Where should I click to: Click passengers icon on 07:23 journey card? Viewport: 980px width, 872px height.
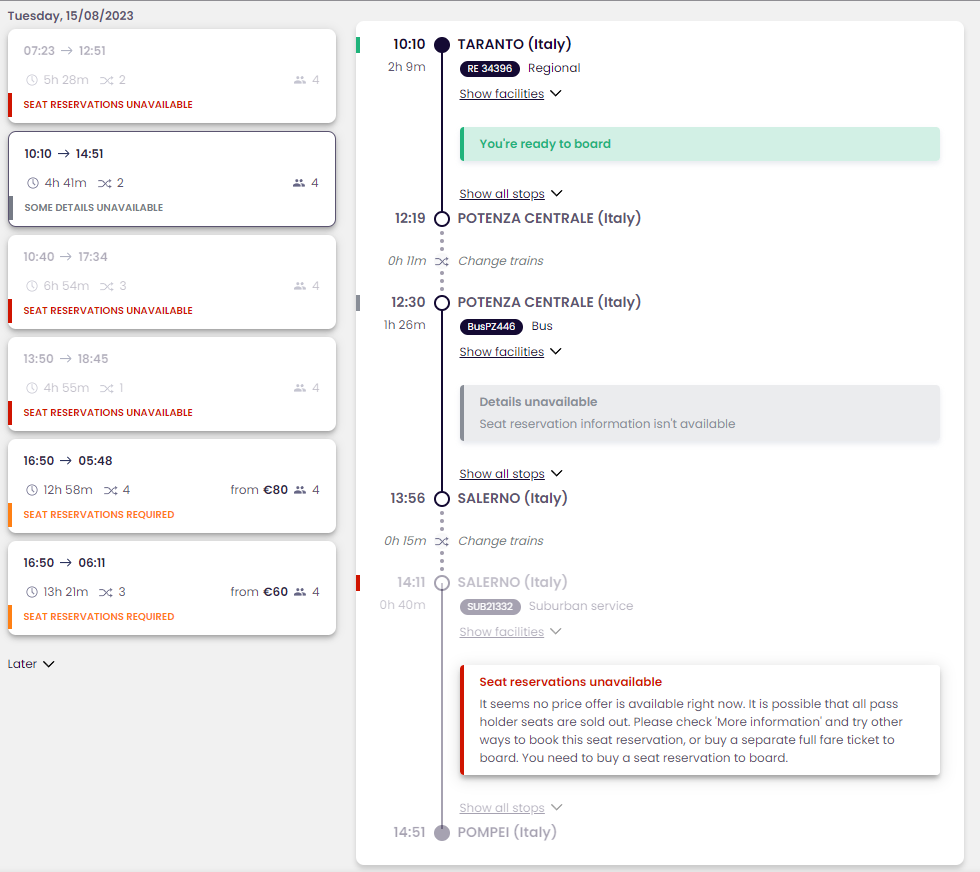pos(300,80)
